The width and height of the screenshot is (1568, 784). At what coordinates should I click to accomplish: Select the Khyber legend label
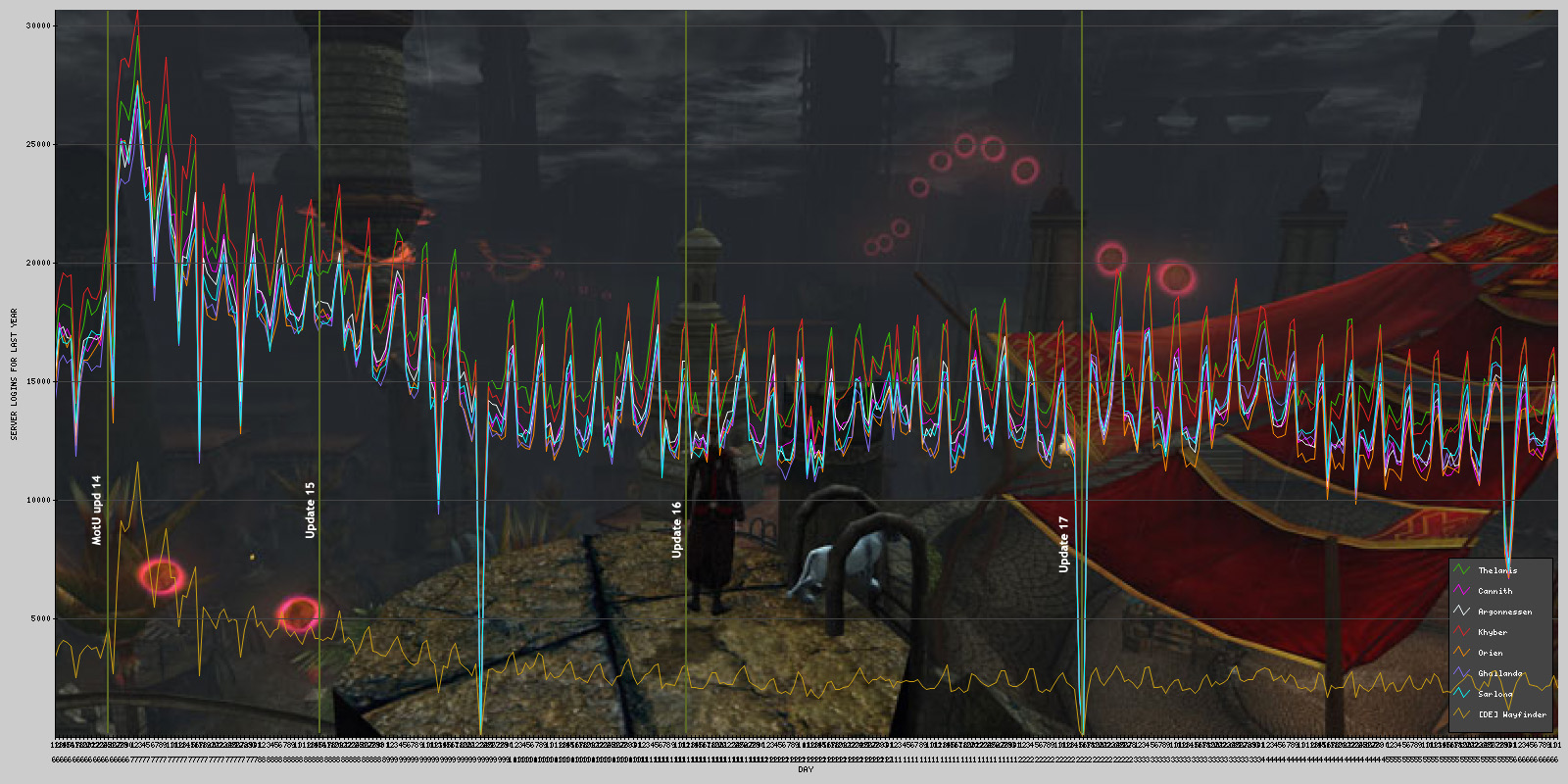tap(1493, 632)
